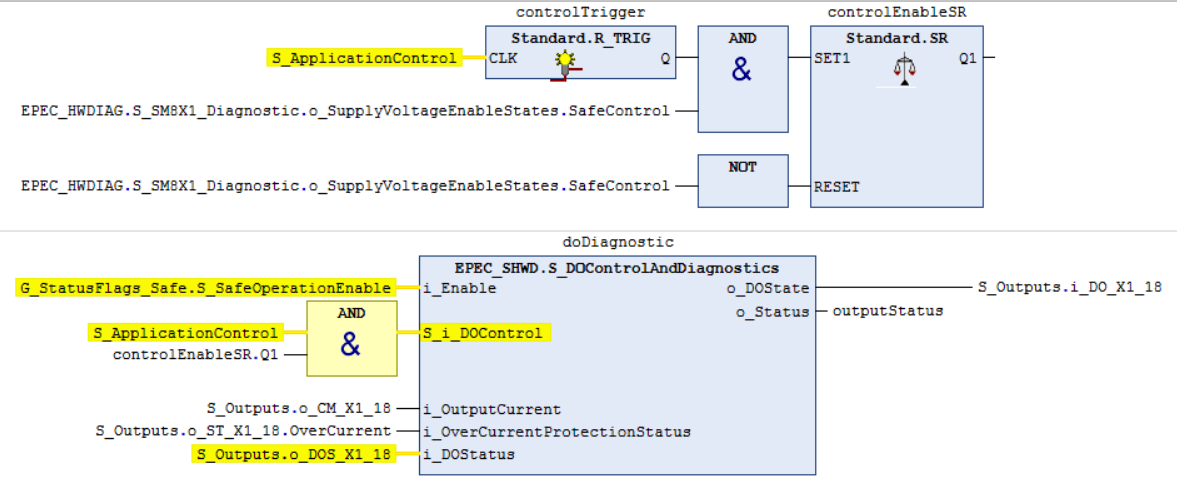The height and width of the screenshot is (482, 1177).
Task: Click the controlTrigger instance name
Action: 581,12
